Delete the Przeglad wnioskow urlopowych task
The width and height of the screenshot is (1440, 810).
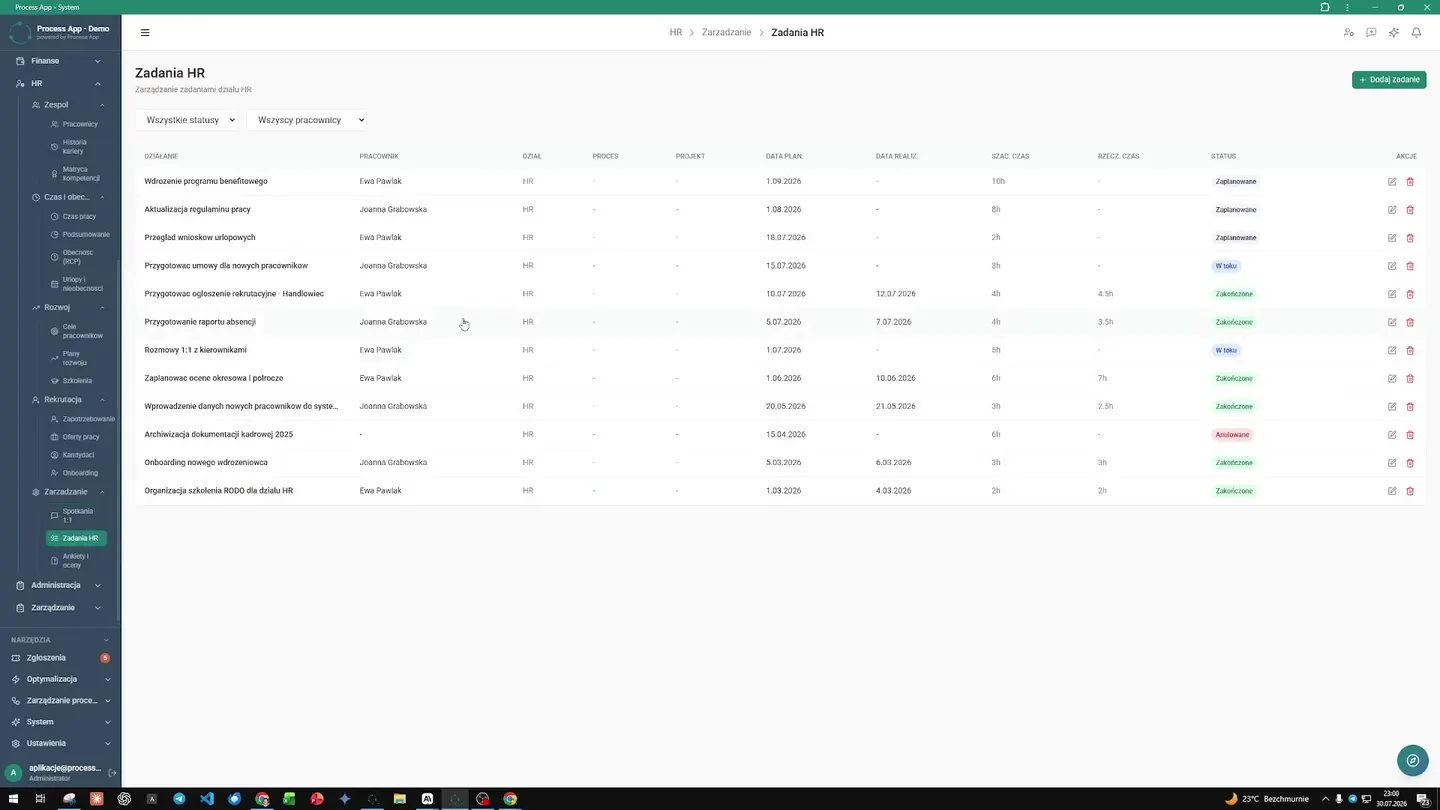tap(1410, 238)
